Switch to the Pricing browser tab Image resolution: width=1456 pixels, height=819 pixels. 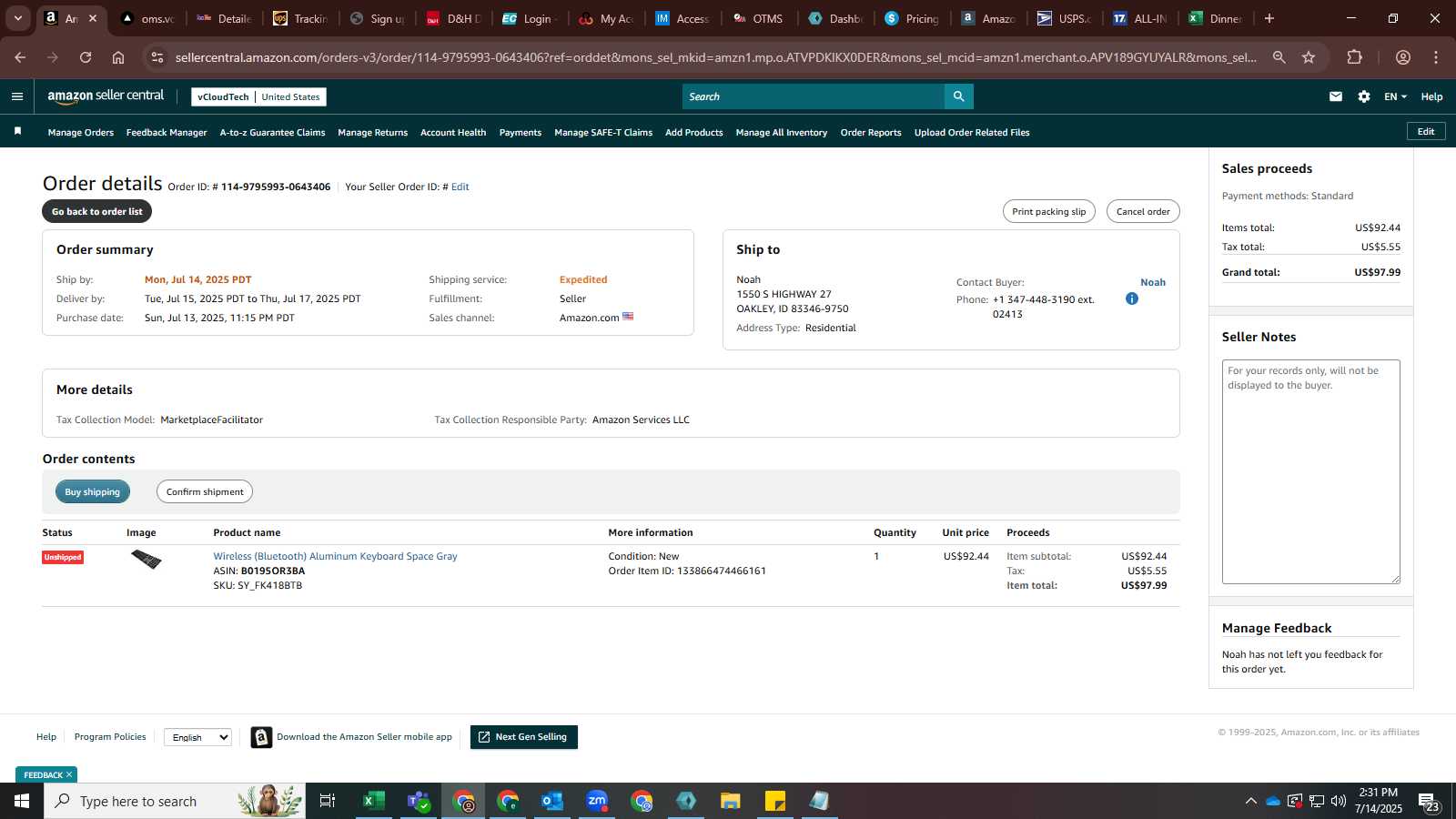[912, 18]
